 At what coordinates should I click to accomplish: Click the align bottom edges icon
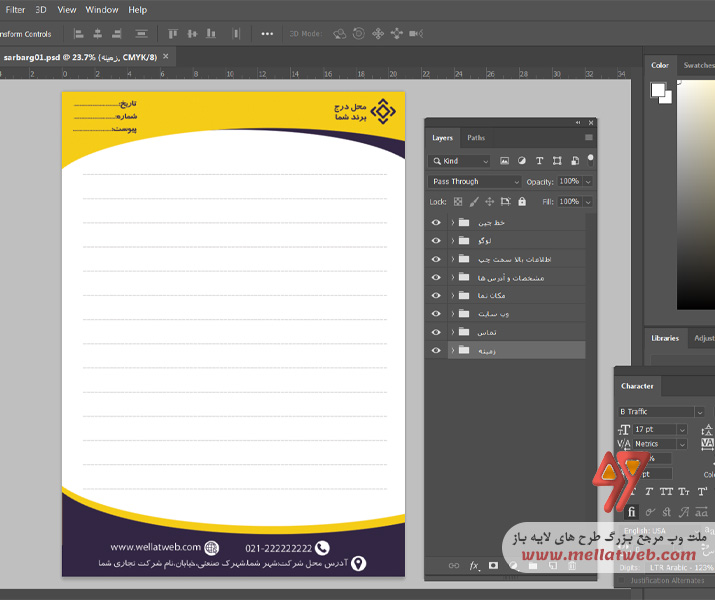pyautogui.click(x=211, y=34)
